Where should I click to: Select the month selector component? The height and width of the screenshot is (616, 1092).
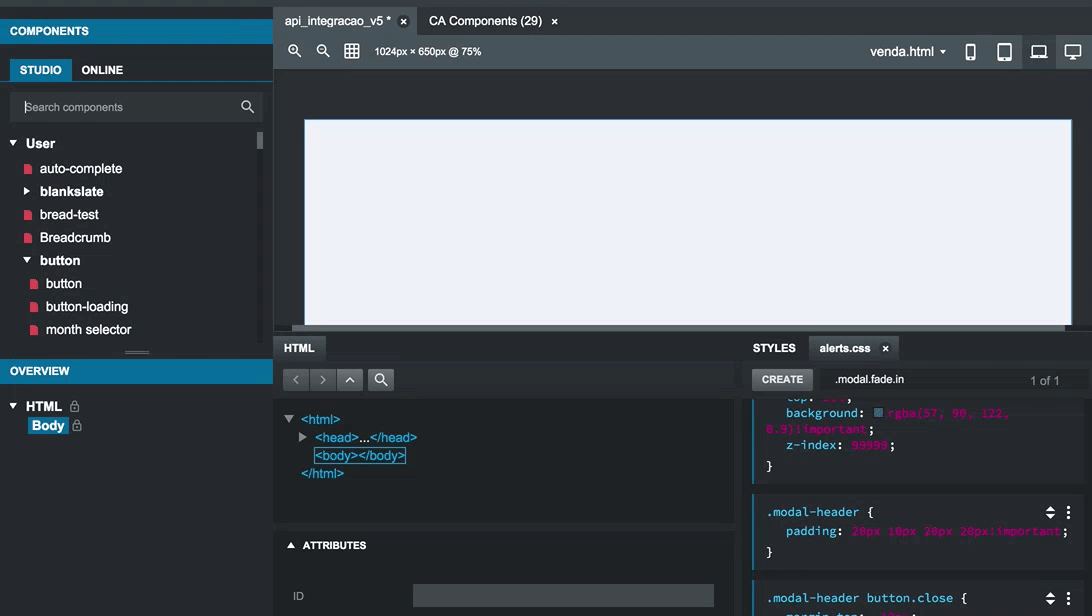coord(88,329)
